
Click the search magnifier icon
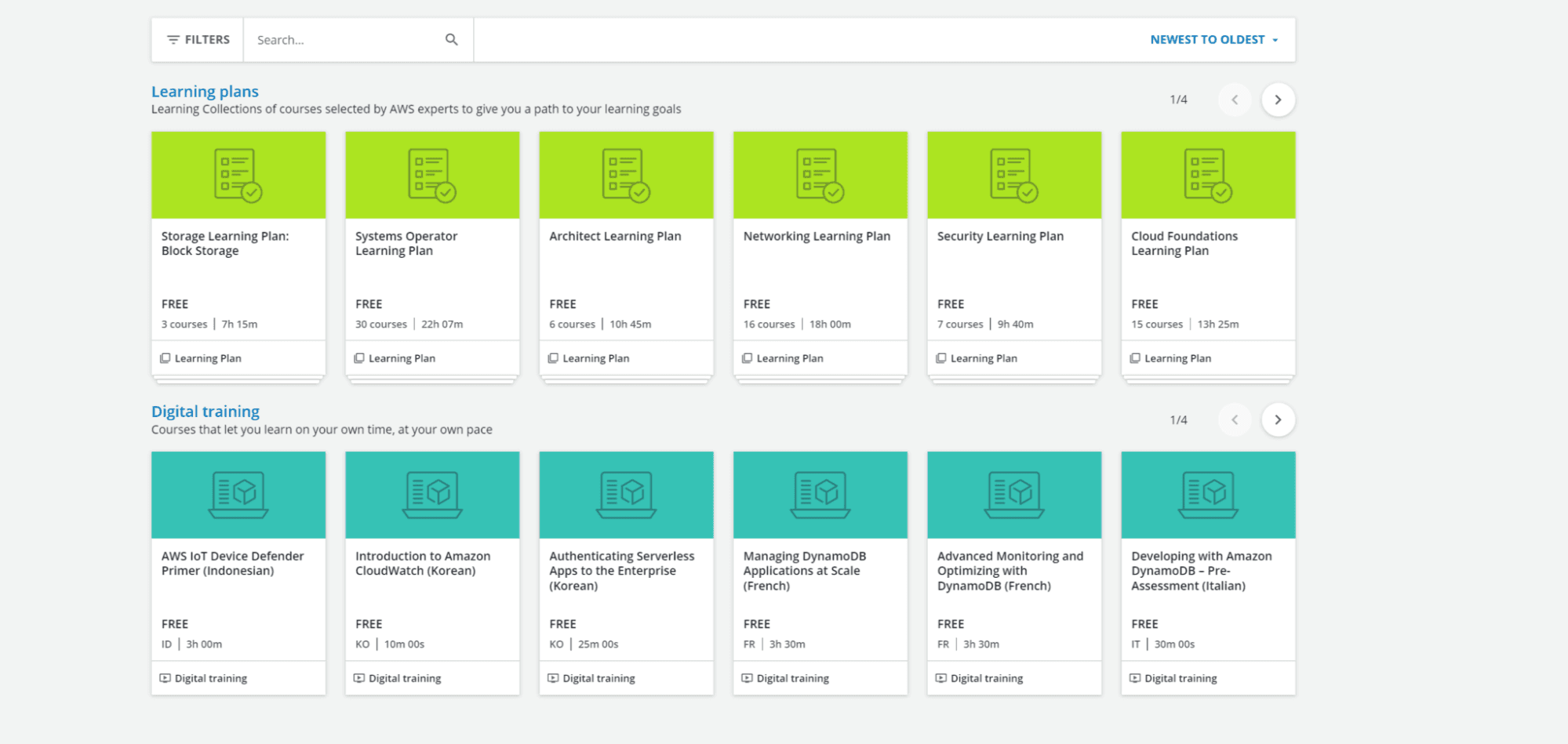click(451, 40)
